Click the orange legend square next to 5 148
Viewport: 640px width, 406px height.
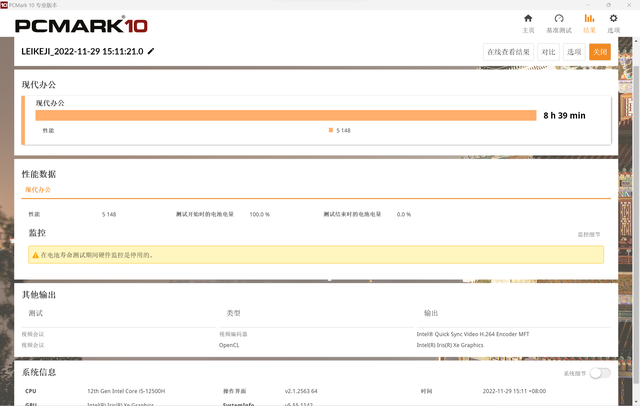(x=331, y=130)
